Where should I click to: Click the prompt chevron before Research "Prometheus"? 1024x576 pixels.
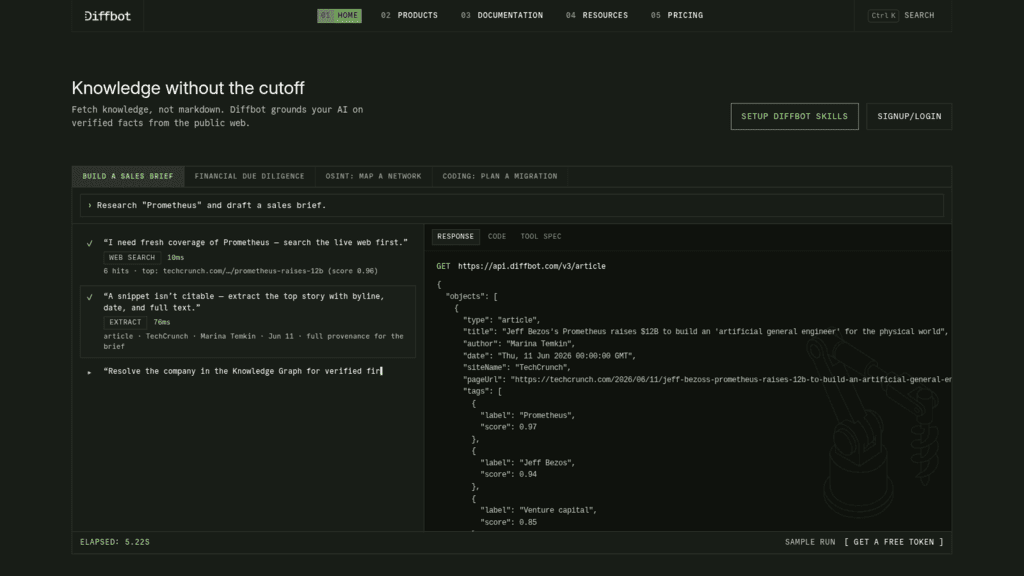(x=89, y=206)
